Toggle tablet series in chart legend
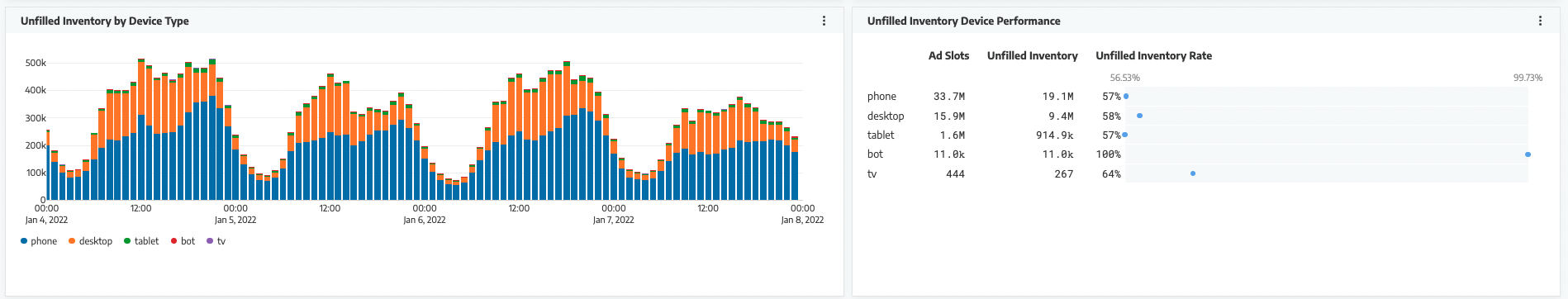Viewport: 1568px width, 299px height. click(x=141, y=241)
